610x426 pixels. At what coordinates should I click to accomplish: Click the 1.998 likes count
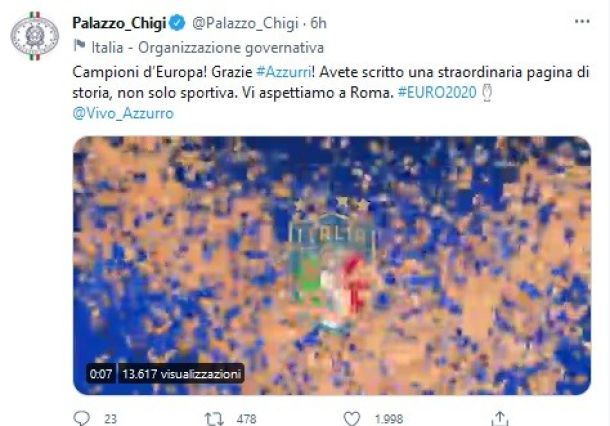[389, 419]
